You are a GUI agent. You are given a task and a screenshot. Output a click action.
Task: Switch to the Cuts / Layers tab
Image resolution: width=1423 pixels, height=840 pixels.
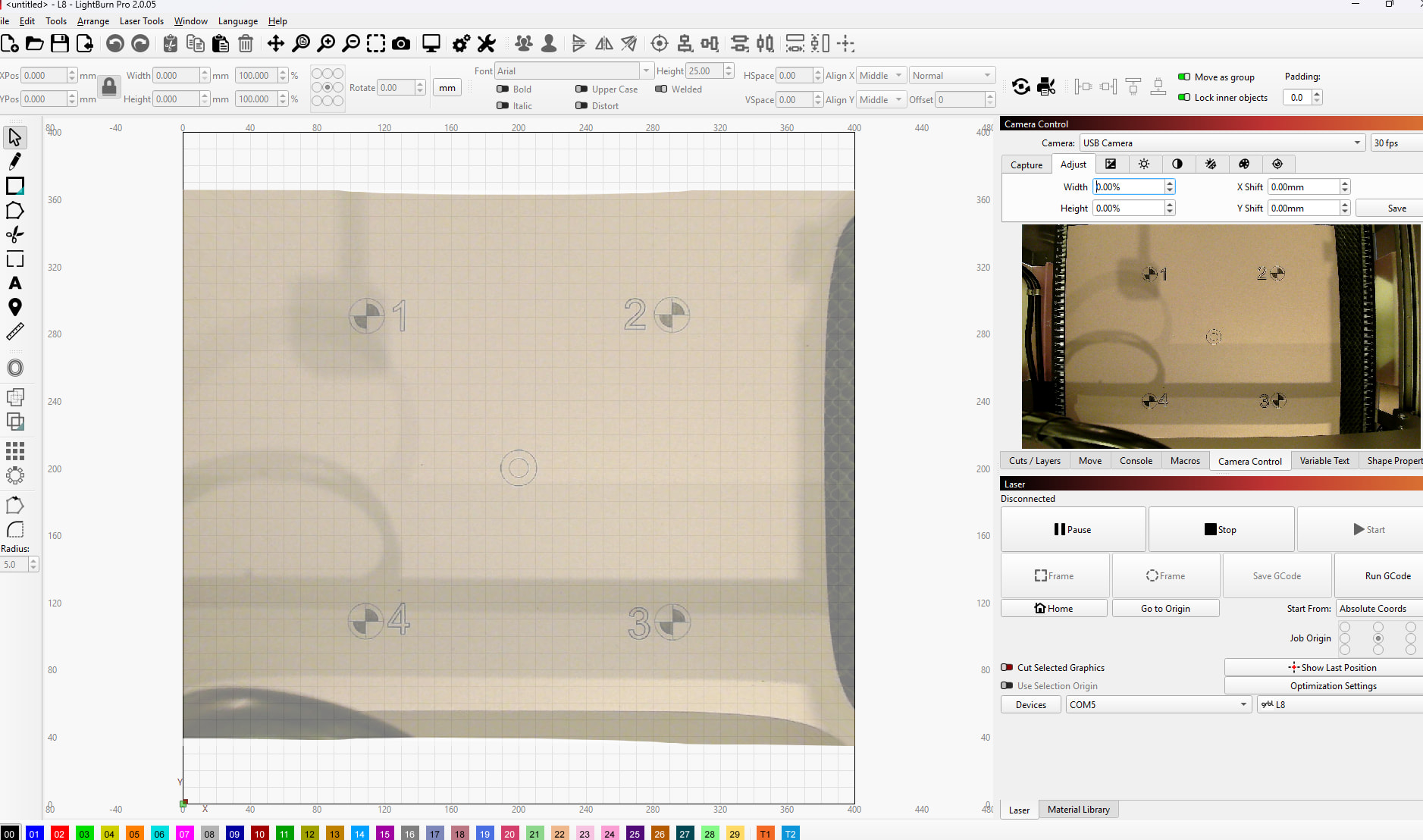1034,461
